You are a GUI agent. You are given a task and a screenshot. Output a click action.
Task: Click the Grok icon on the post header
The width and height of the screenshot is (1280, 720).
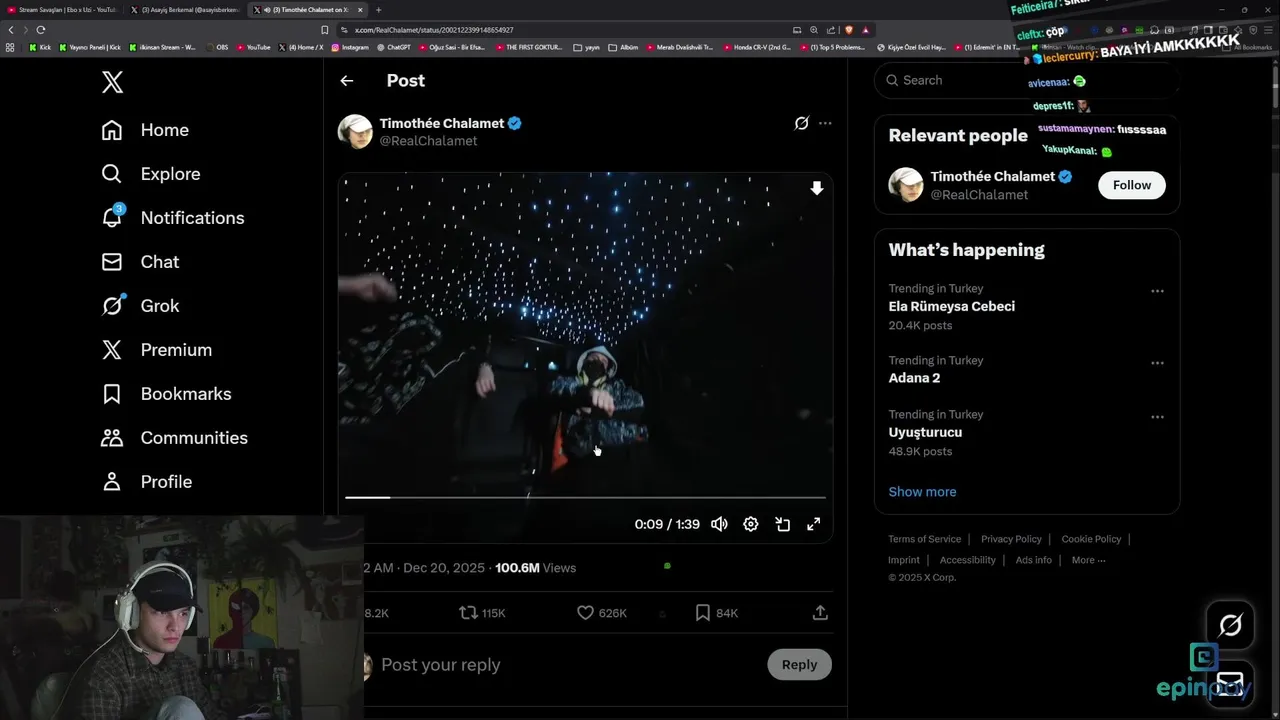[801, 123]
